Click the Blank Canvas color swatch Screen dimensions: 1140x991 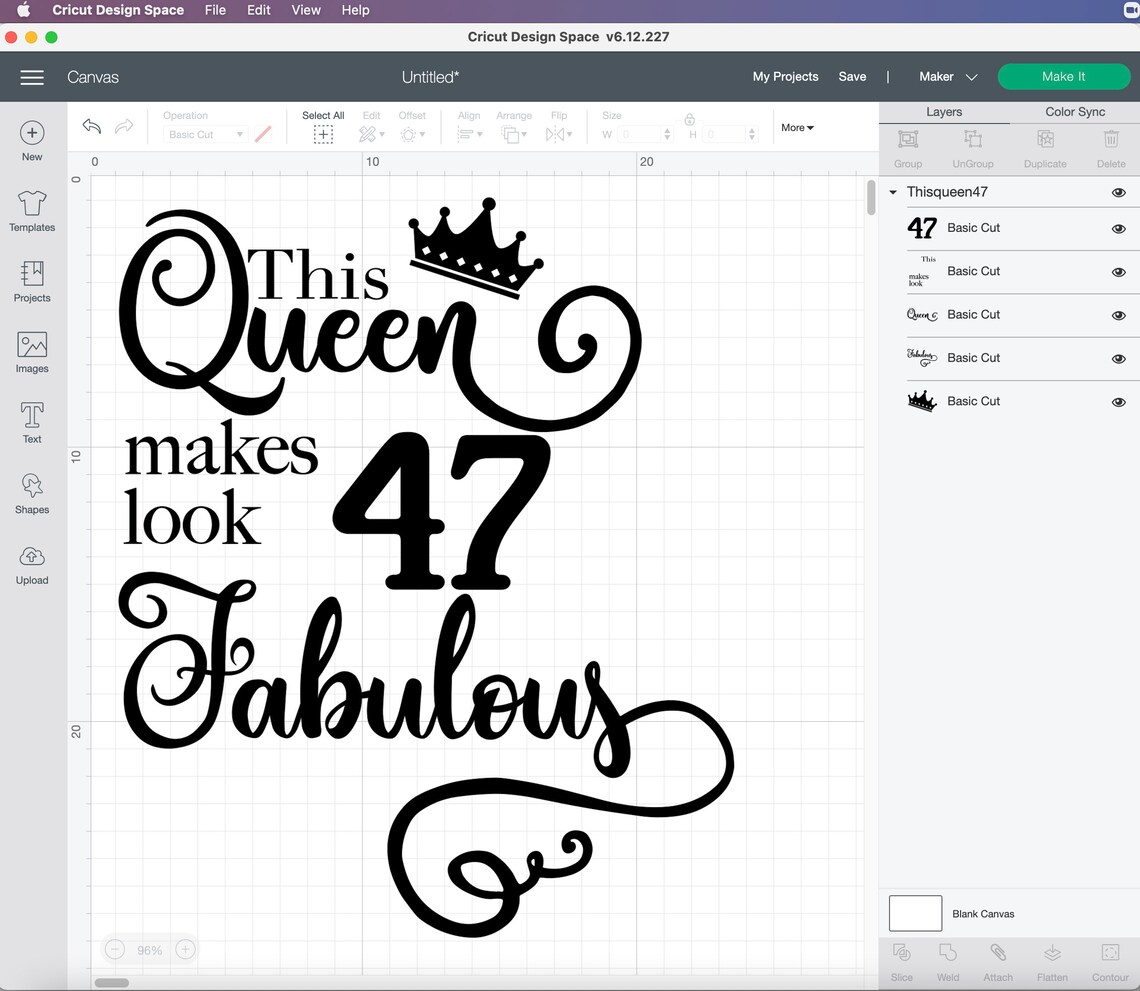click(914, 913)
